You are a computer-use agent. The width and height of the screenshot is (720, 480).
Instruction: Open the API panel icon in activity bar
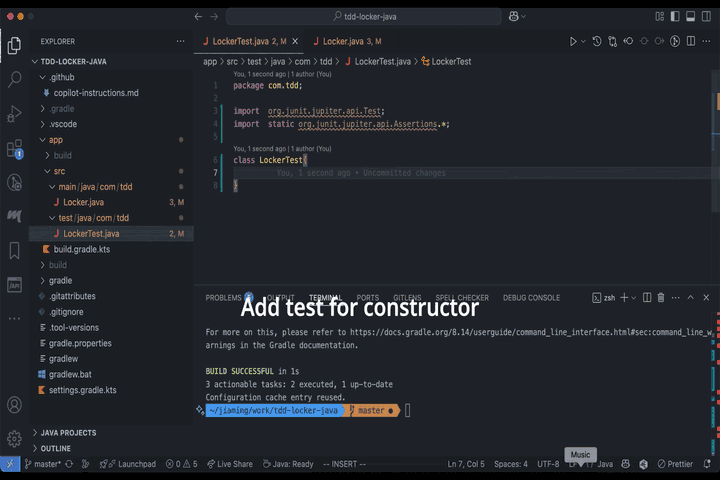click(14, 285)
